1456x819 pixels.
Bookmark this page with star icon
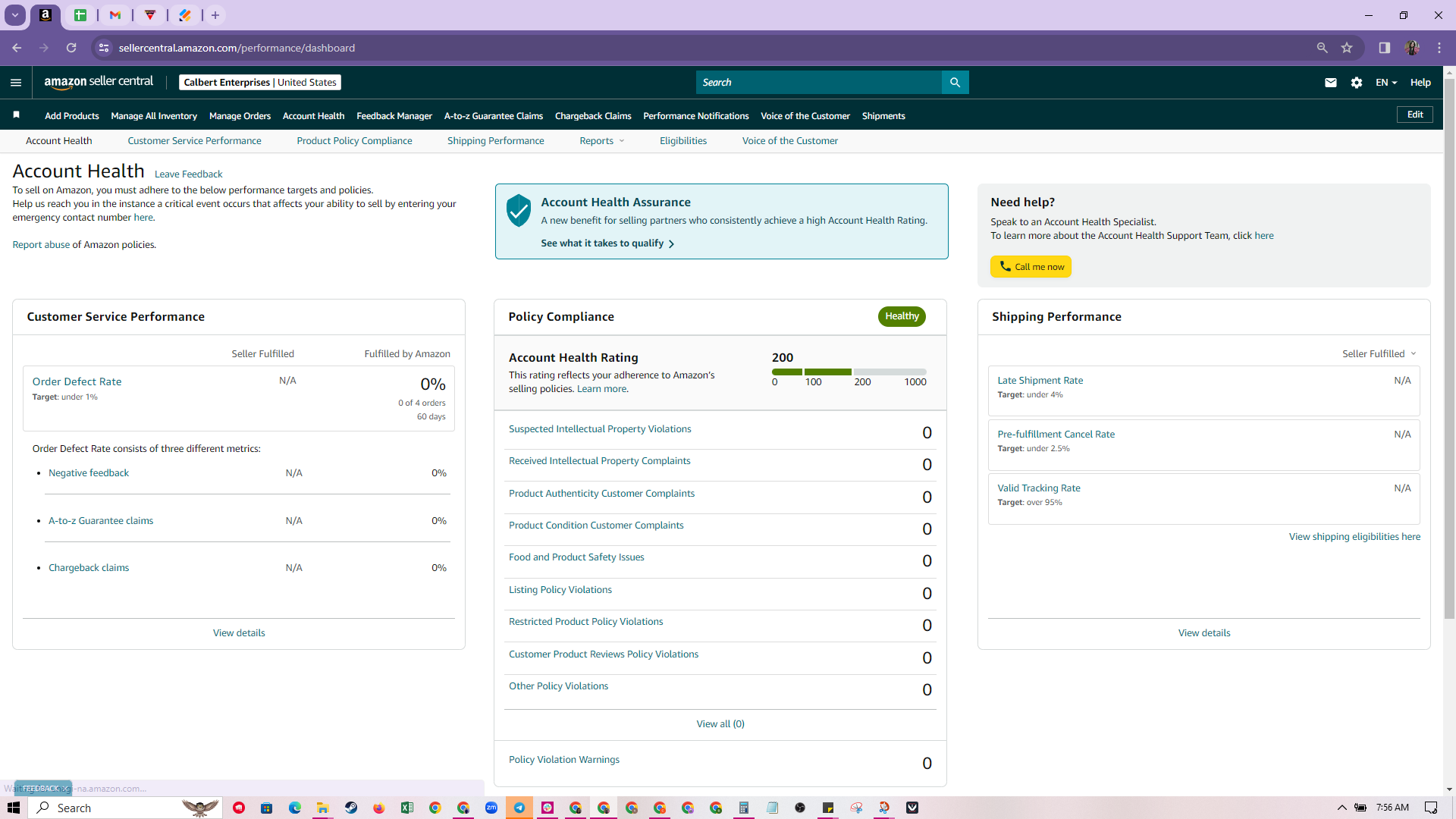pyautogui.click(x=1347, y=48)
